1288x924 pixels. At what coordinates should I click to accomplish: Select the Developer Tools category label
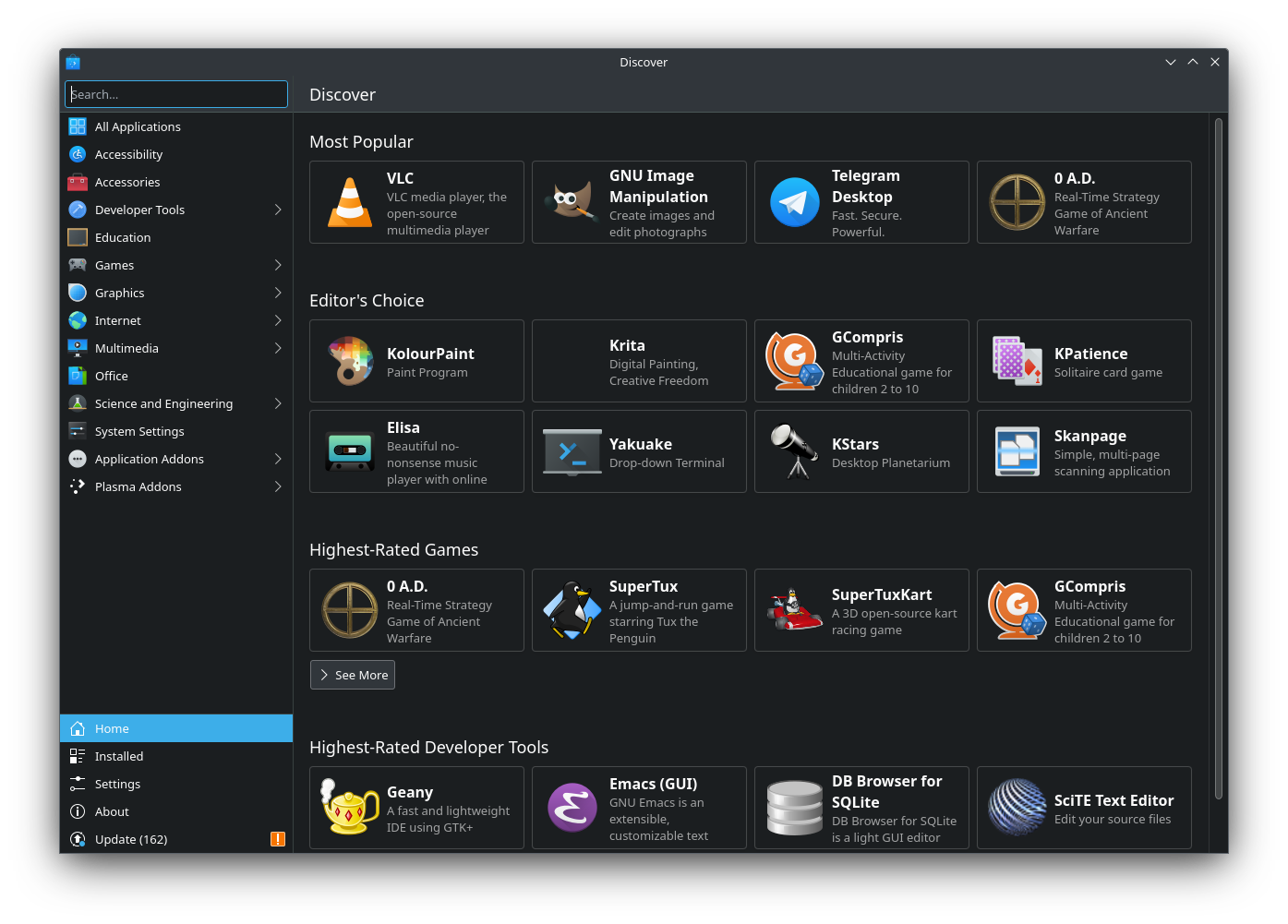(x=139, y=210)
